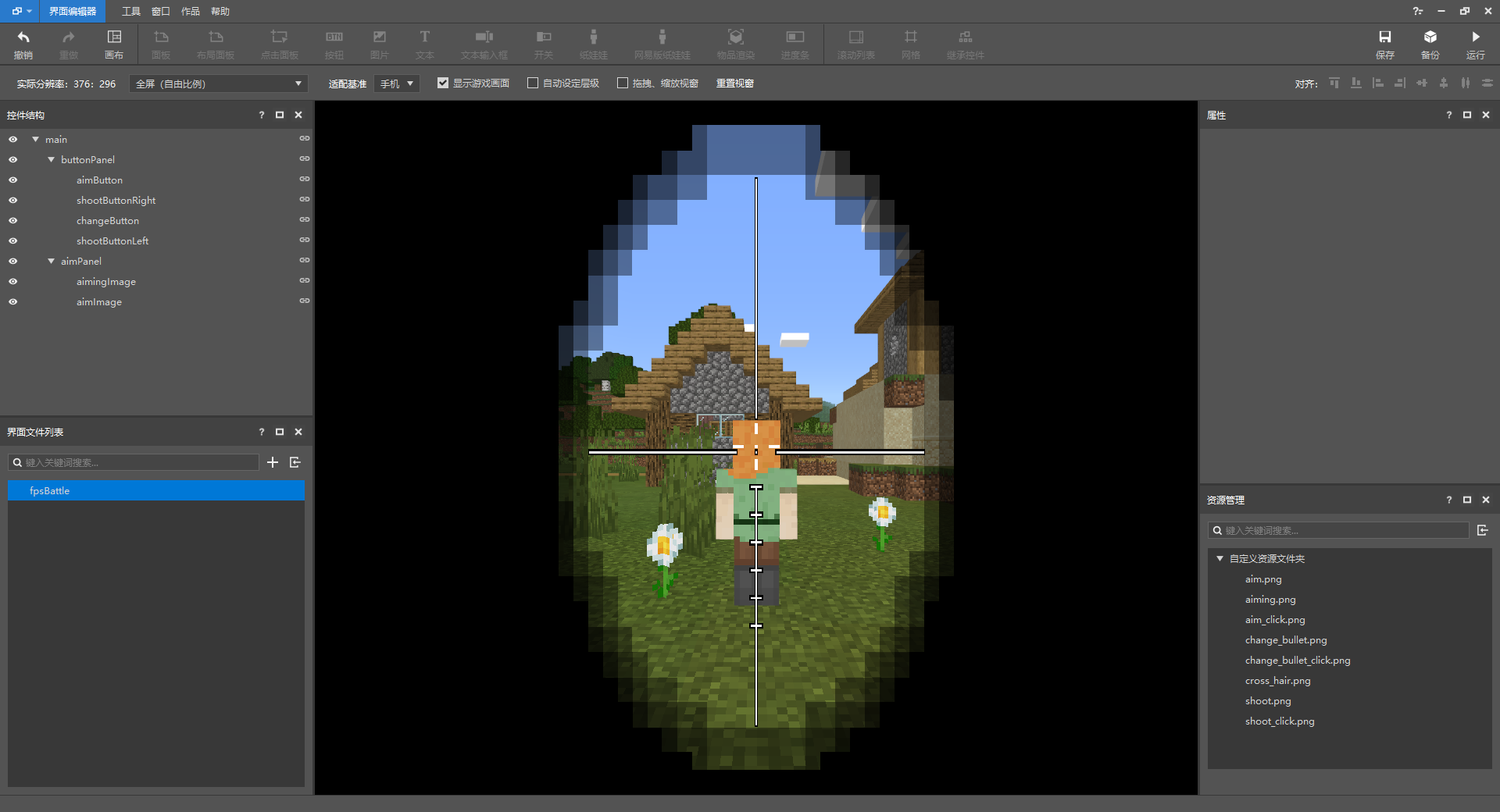Screen dimensions: 1500x812
Task: Click the 重置视窗 button
Action: (734, 84)
